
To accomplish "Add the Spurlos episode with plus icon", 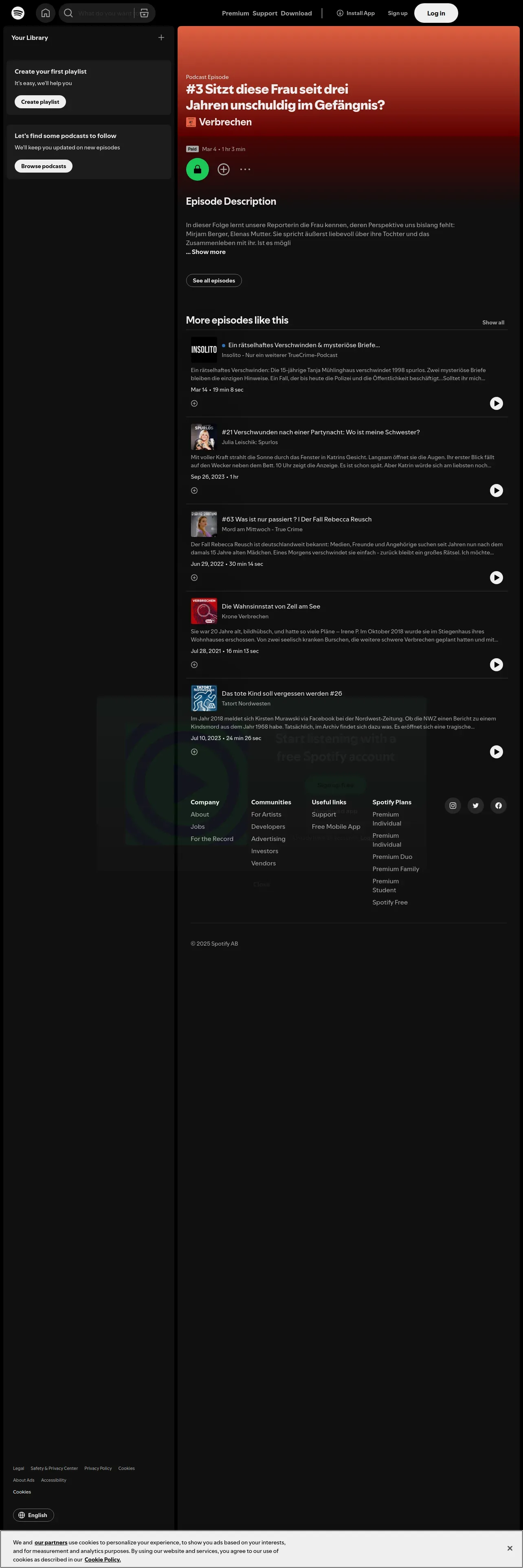I will (x=194, y=491).
